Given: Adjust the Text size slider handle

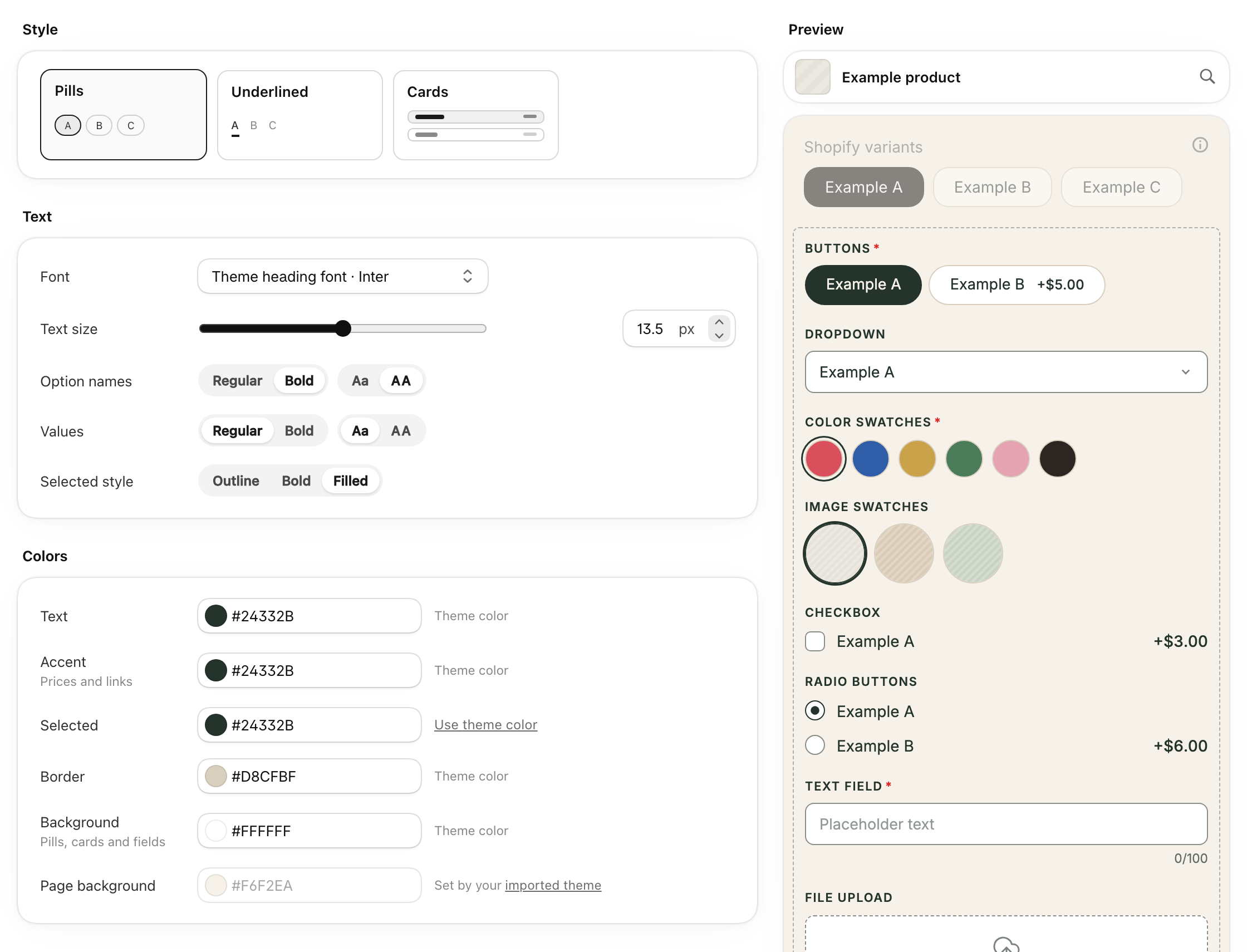Looking at the screenshot, I should click(x=342, y=328).
